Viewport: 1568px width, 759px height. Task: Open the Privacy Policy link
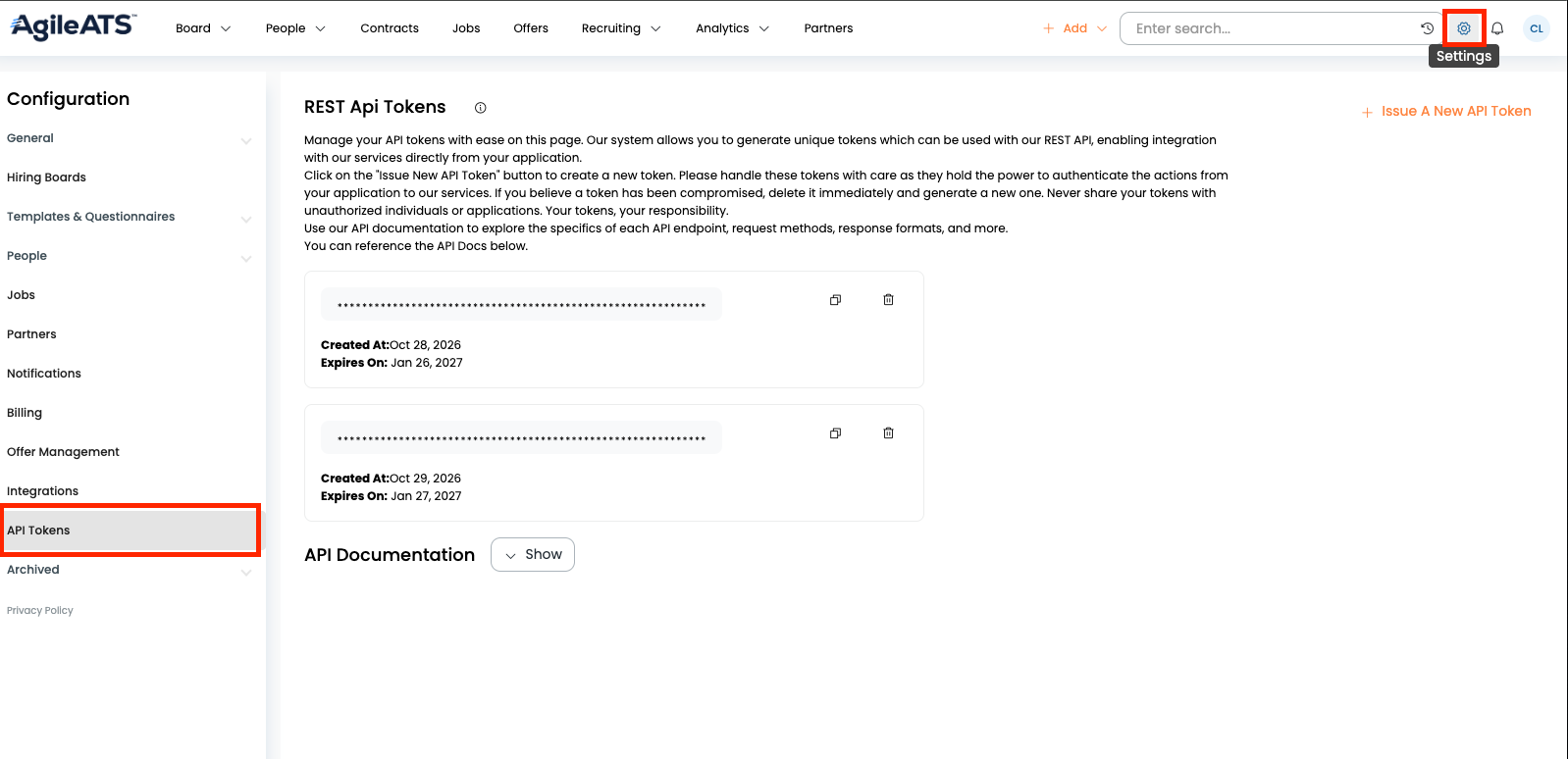(x=40, y=611)
